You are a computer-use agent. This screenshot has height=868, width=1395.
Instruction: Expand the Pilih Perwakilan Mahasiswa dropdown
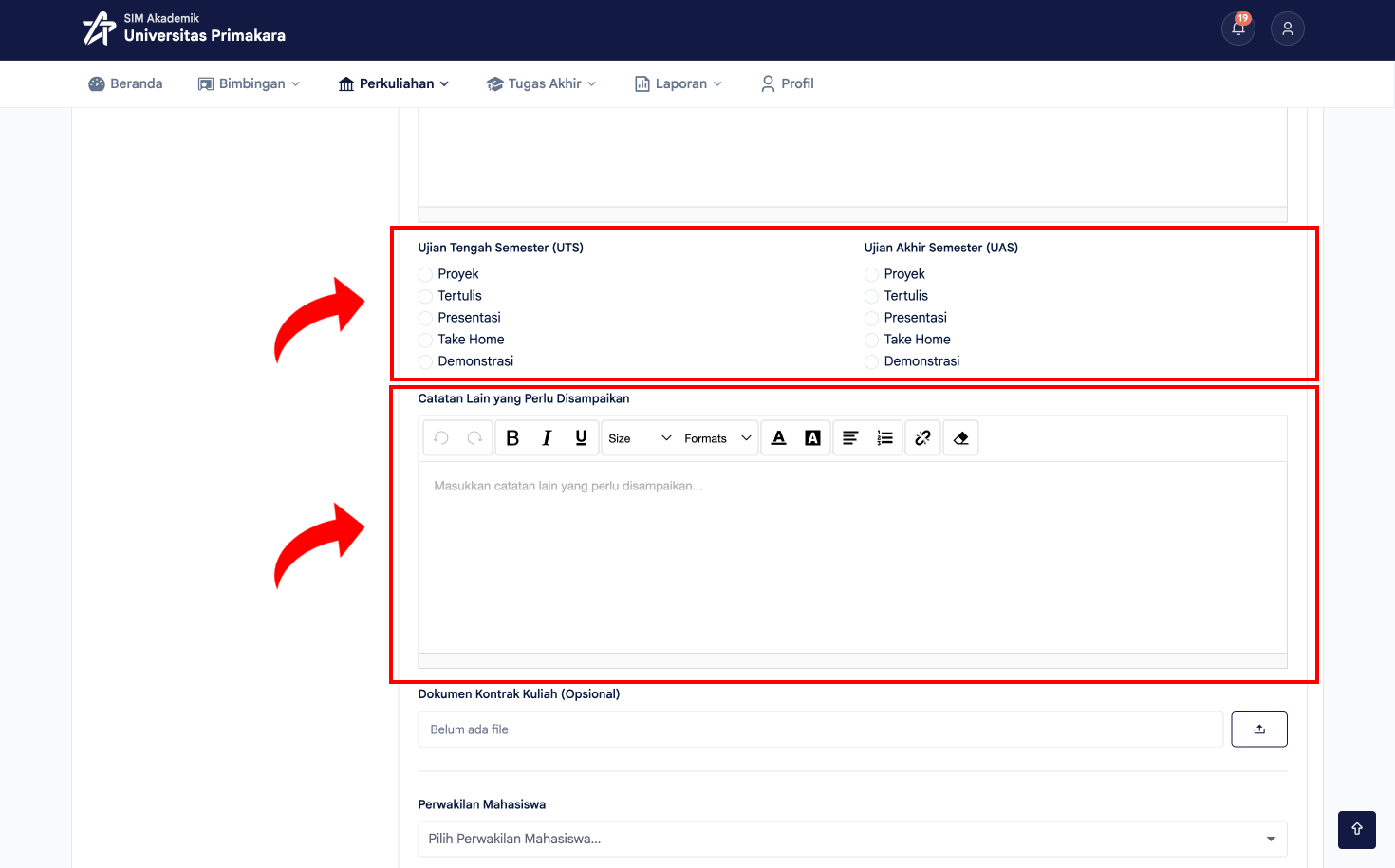pos(852,839)
